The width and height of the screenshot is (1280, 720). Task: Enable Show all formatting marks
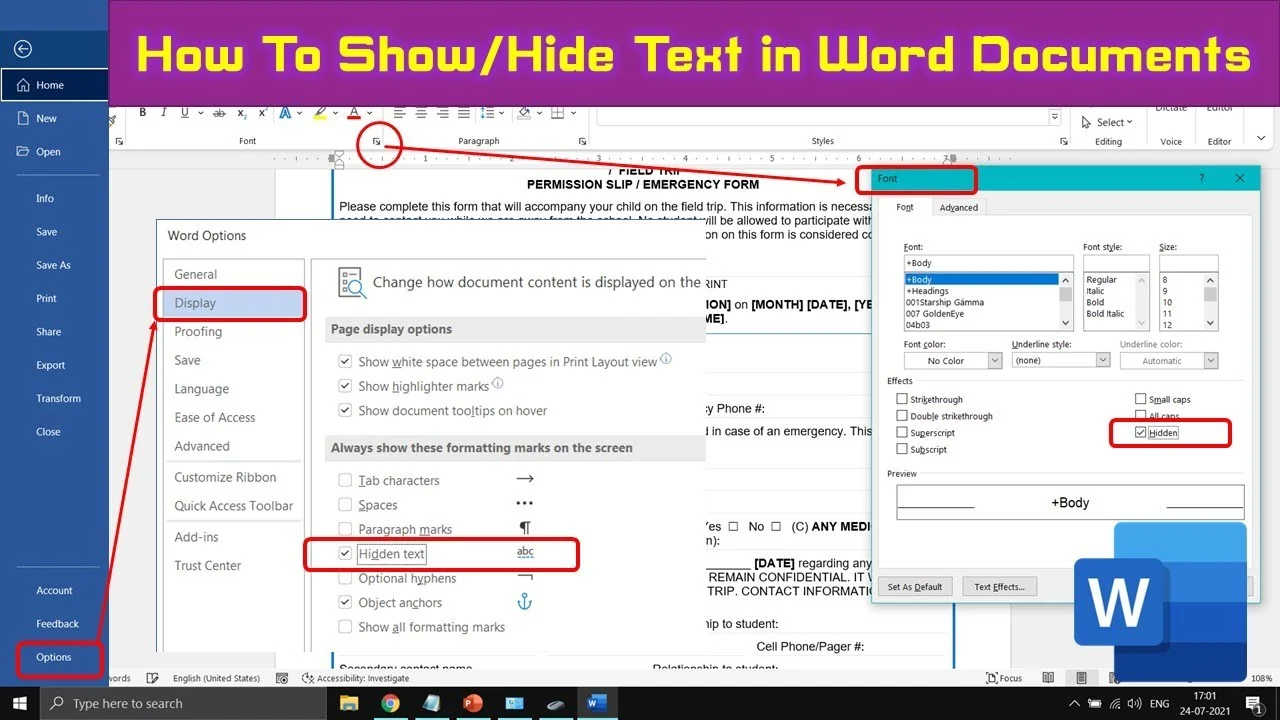pyautogui.click(x=345, y=627)
